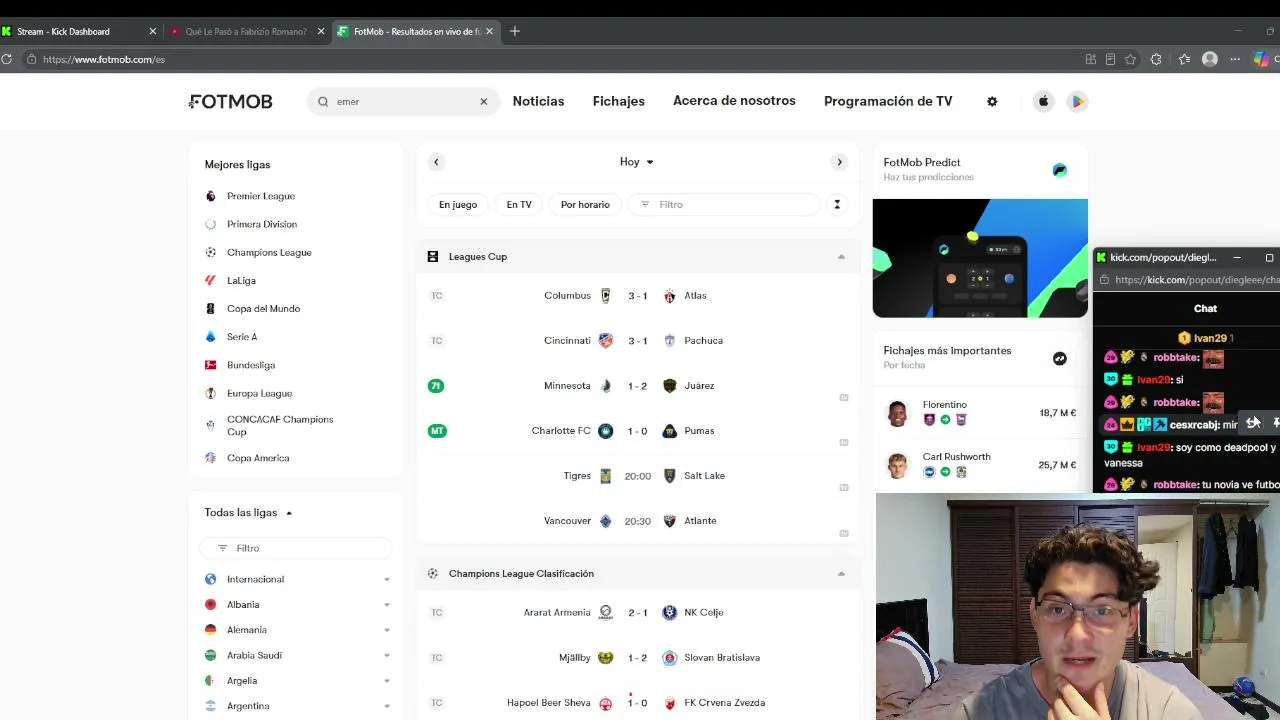Image resolution: width=1280 pixels, height=720 pixels.
Task: Open the Fichajes menu item
Action: click(619, 101)
